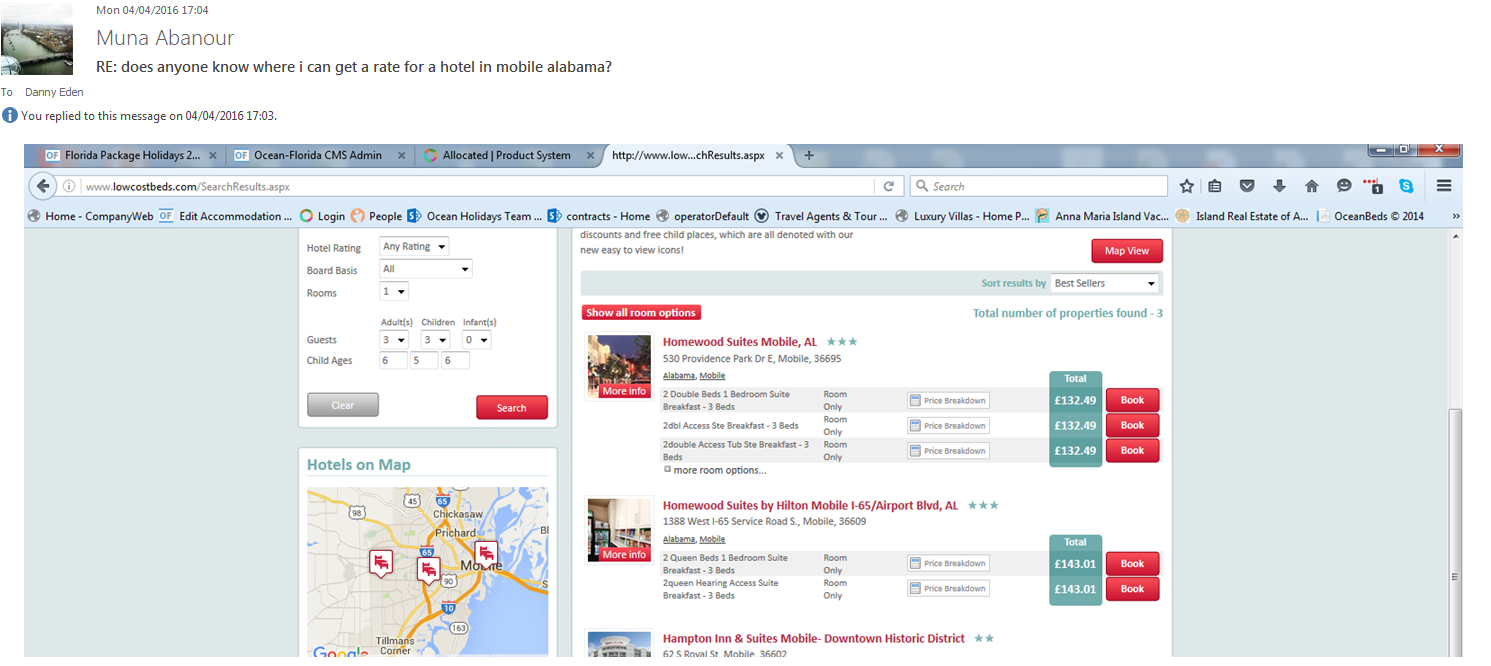This screenshot has height=666, width=1491.
Task: Reload the page with the refresh icon
Action: pos(887,186)
